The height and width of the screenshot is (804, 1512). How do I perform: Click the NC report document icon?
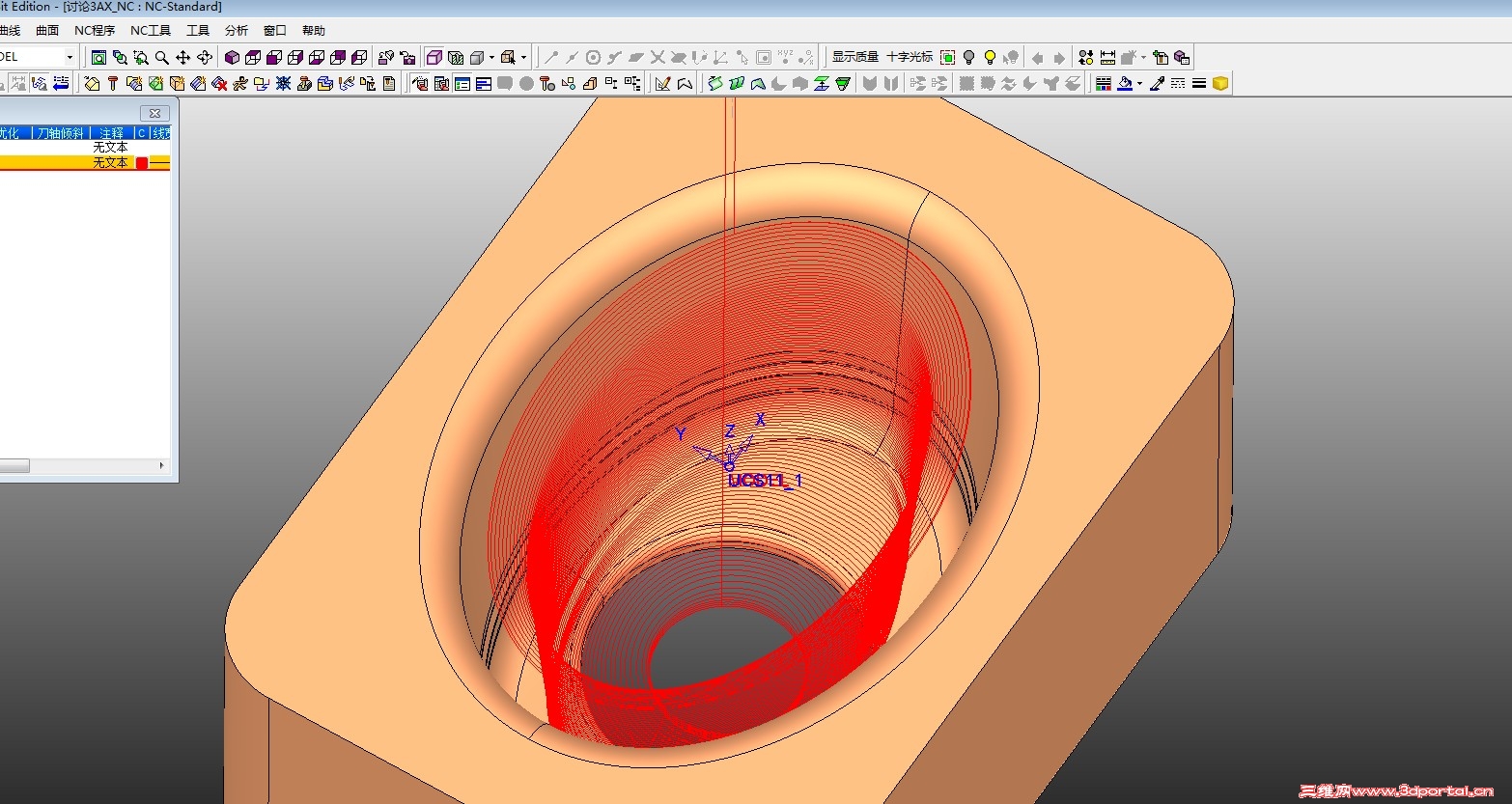[389, 84]
